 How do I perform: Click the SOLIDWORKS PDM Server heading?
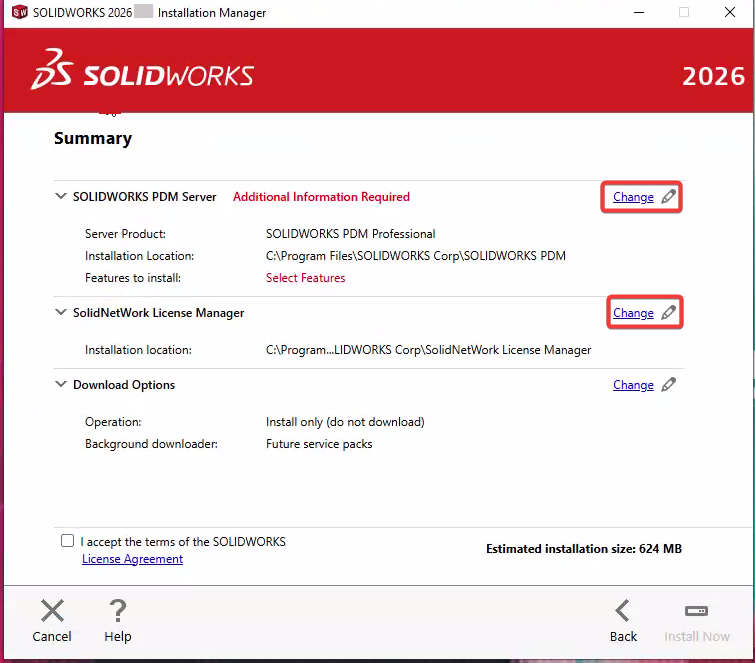coord(144,197)
